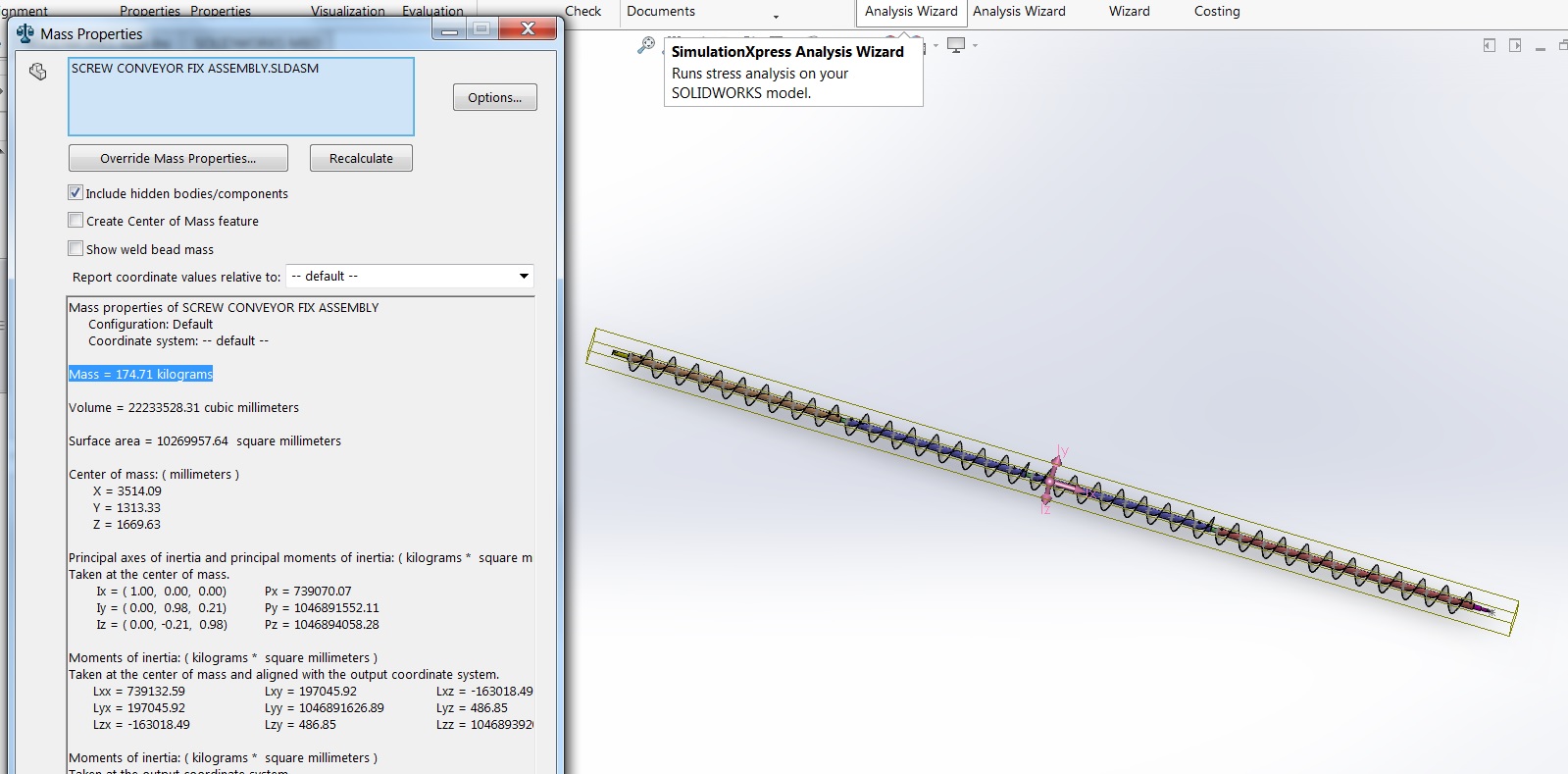The image size is (1568, 774).
Task: Click the Iz = ( 0.00, -0.21, 0.98) line
Action: click(x=161, y=624)
